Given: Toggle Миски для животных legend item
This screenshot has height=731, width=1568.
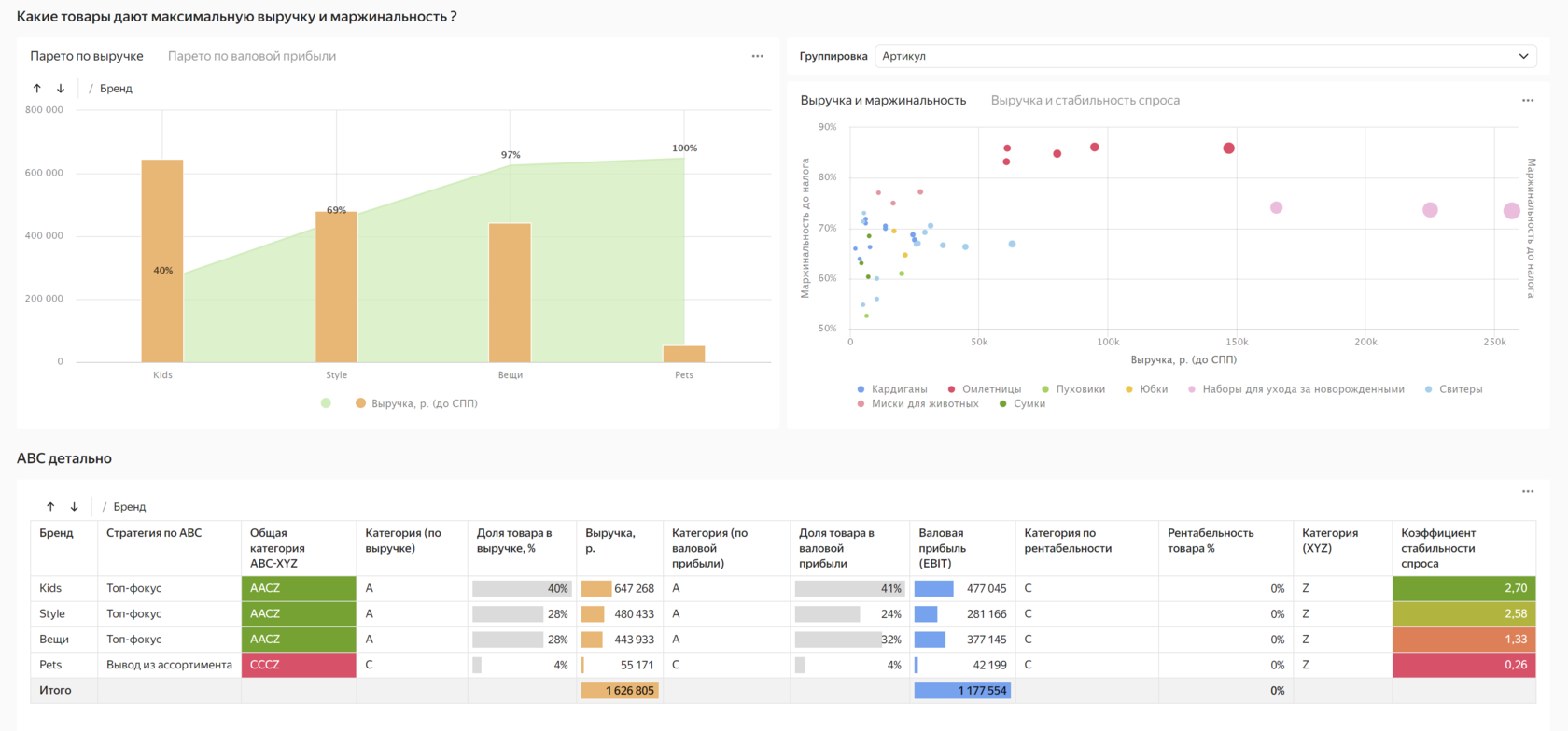Looking at the screenshot, I should (917, 404).
